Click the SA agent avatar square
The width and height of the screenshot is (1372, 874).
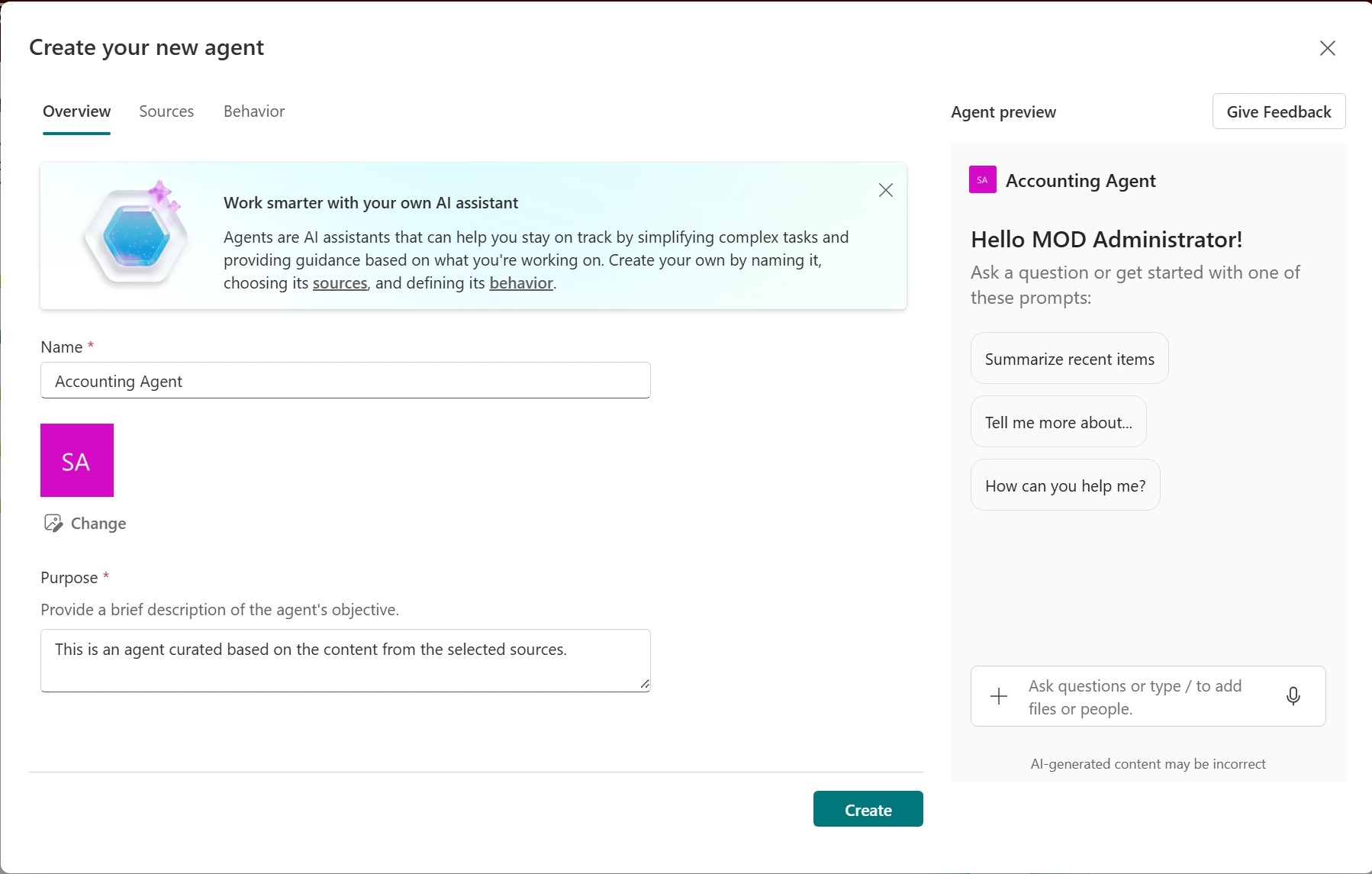click(x=76, y=460)
